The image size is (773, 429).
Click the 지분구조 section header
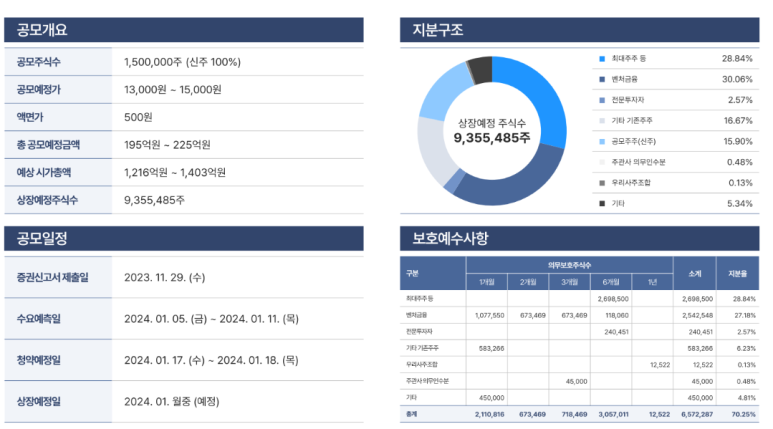pos(580,30)
